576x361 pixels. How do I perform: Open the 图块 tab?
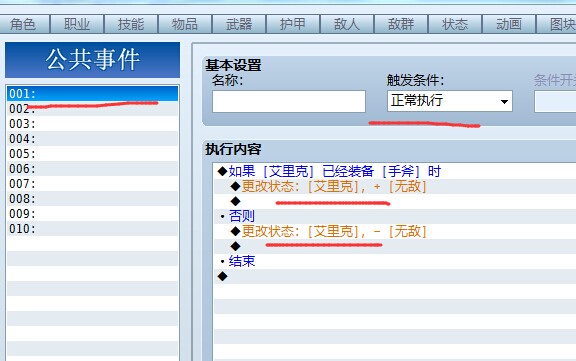pyautogui.click(x=557, y=24)
